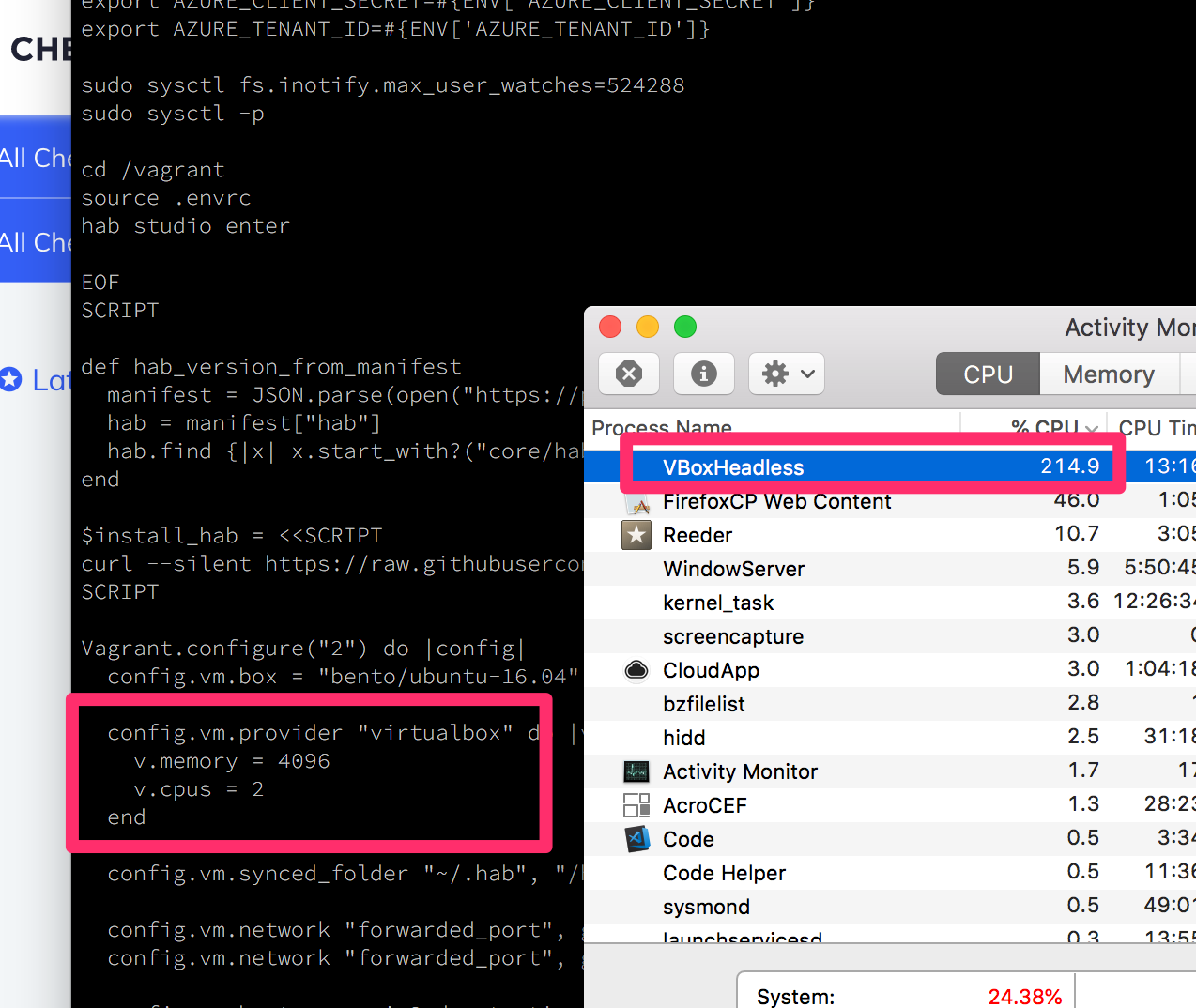
Task: Sort by Process Name column header
Action: click(x=662, y=427)
